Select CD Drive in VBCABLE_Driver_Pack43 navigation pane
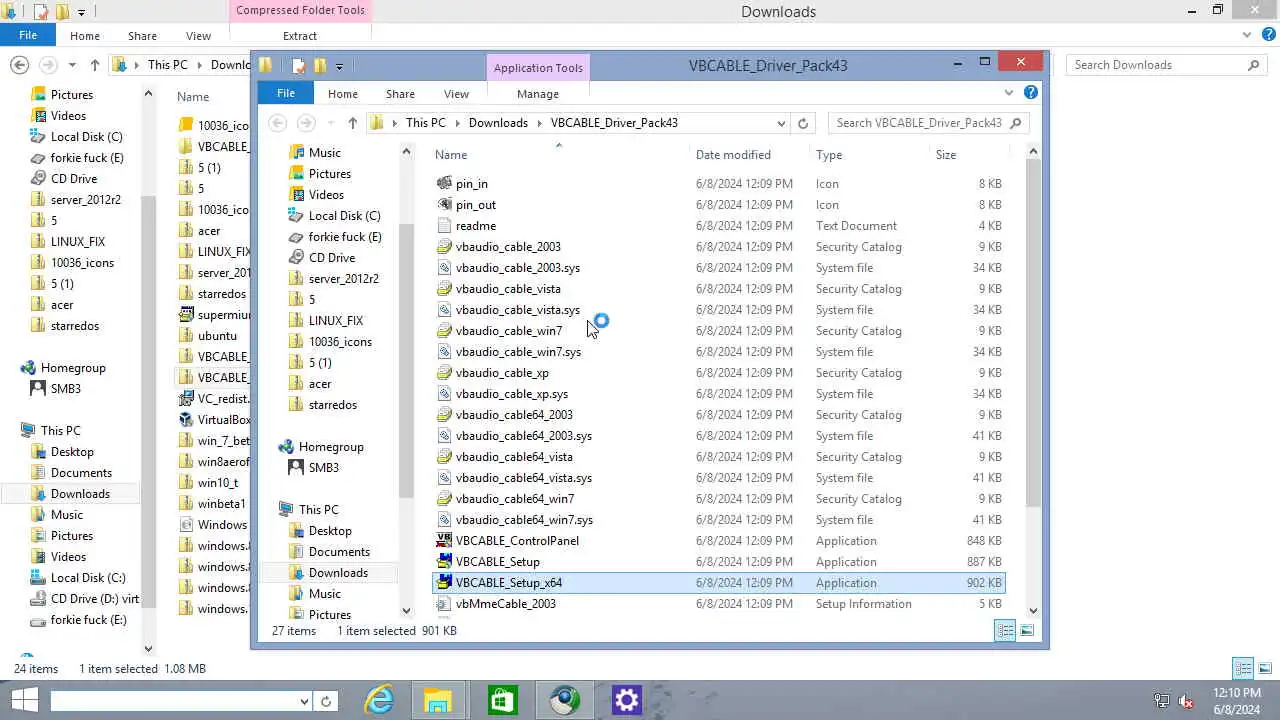This screenshot has width=1280, height=720. click(x=331, y=258)
